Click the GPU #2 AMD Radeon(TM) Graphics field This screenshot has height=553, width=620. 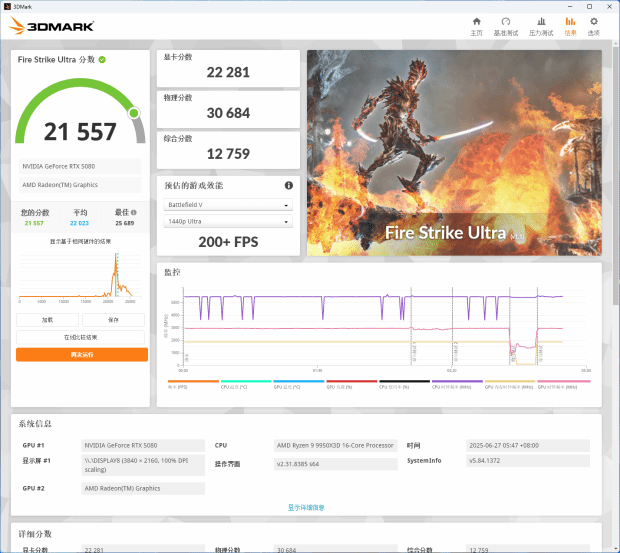[143, 489]
